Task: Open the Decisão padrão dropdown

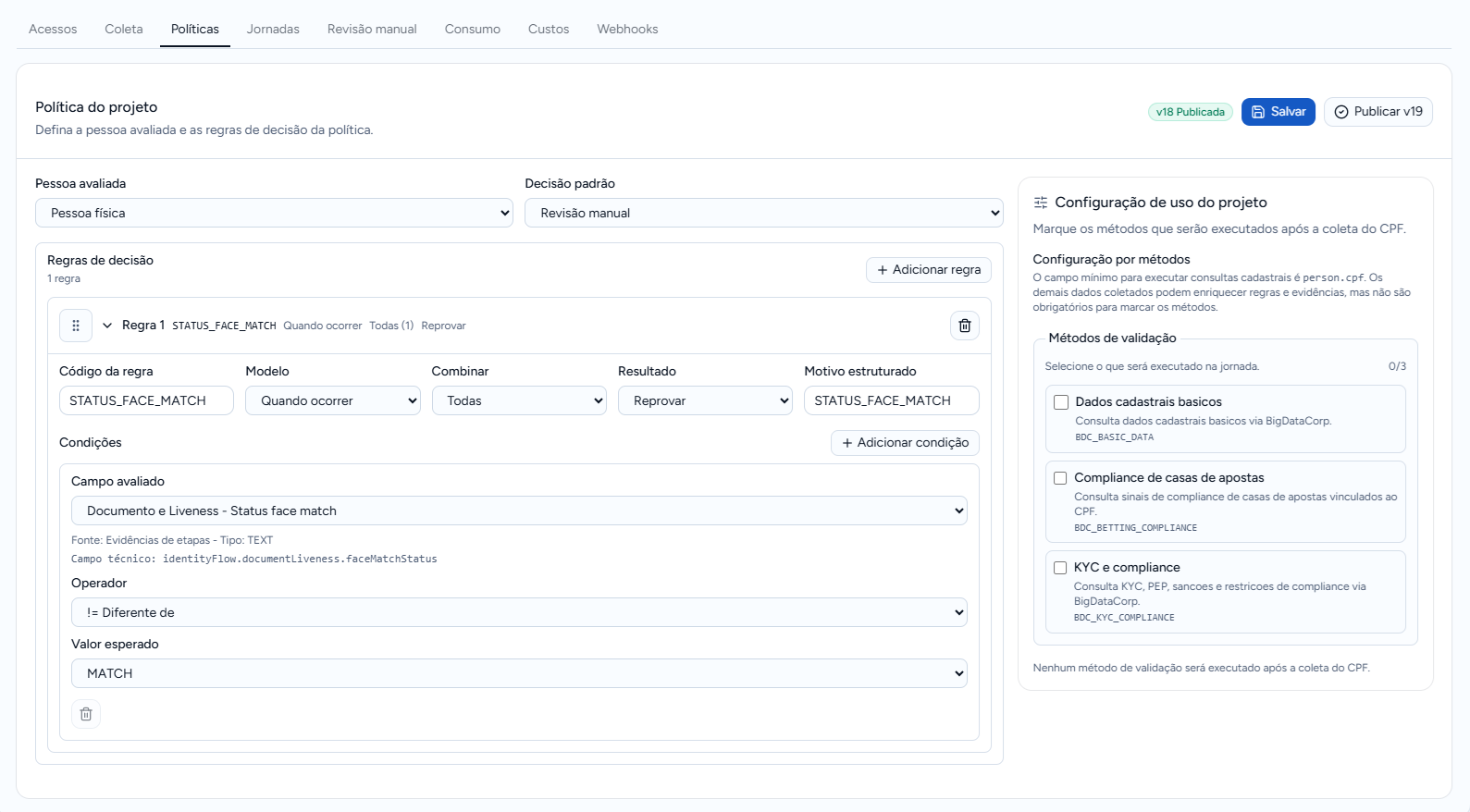Action: 763,213
